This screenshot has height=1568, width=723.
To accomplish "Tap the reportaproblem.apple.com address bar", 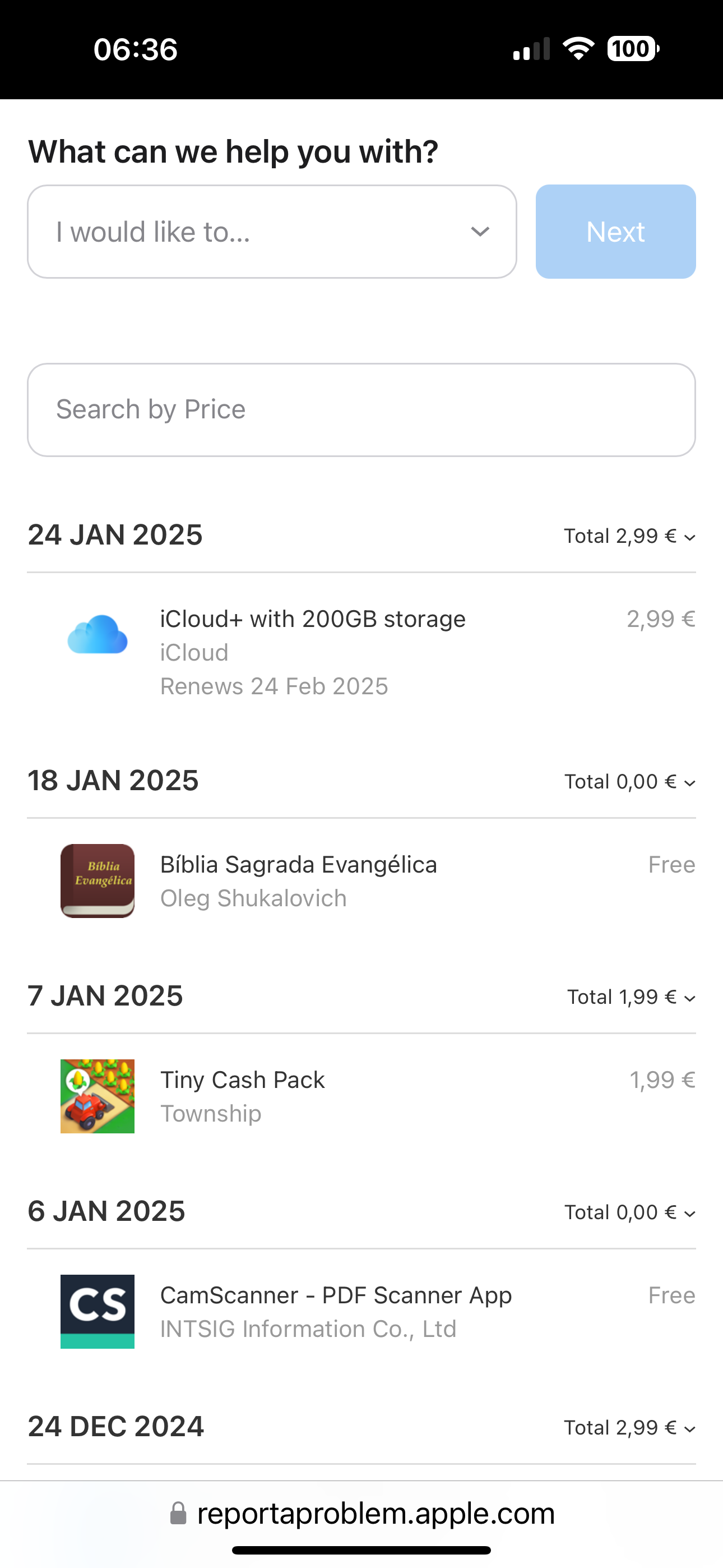I will coord(375,1513).
